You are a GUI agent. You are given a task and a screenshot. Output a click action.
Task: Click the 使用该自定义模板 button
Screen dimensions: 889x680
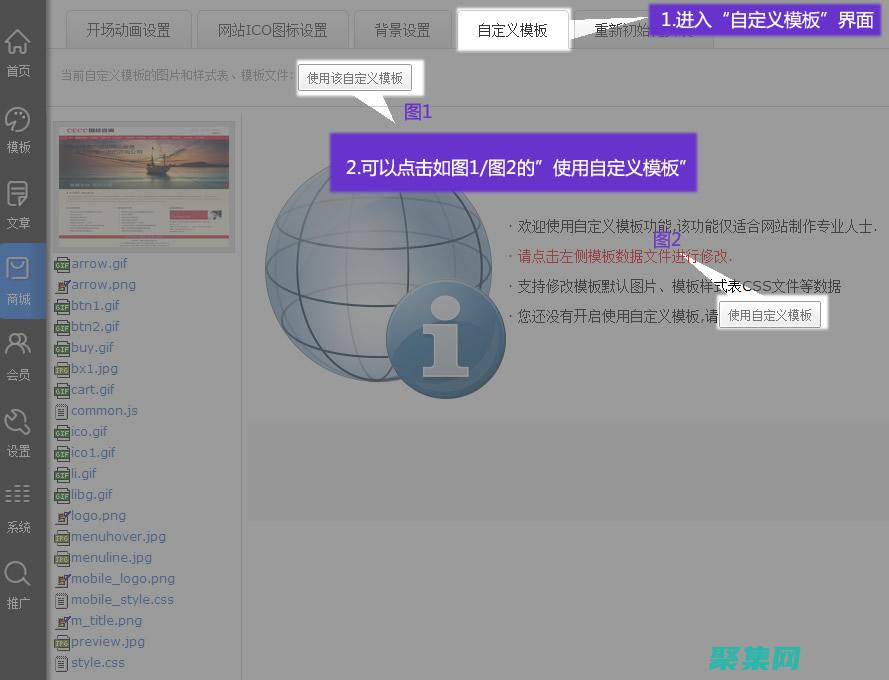pos(355,78)
